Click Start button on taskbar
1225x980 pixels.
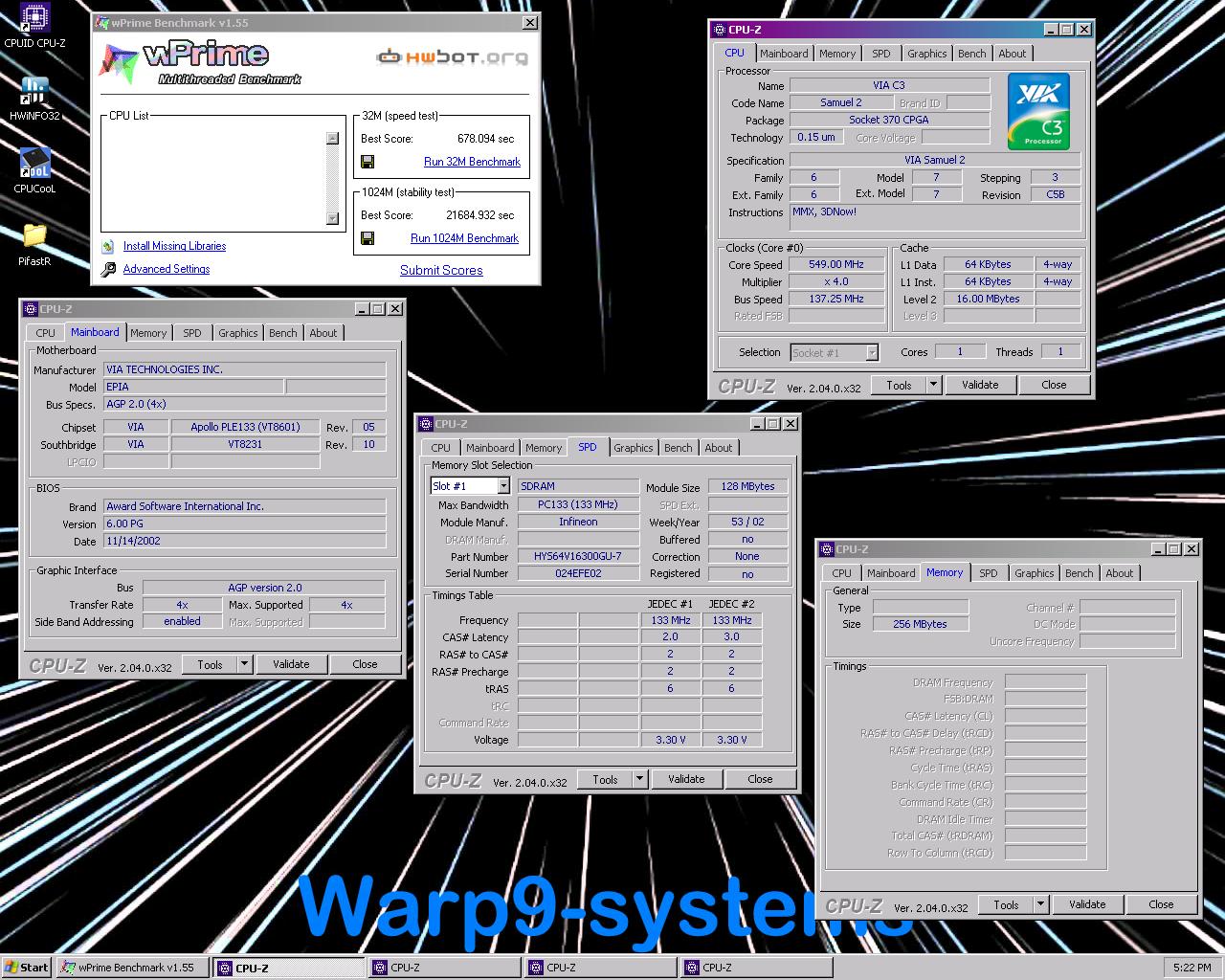pyautogui.click(x=26, y=968)
